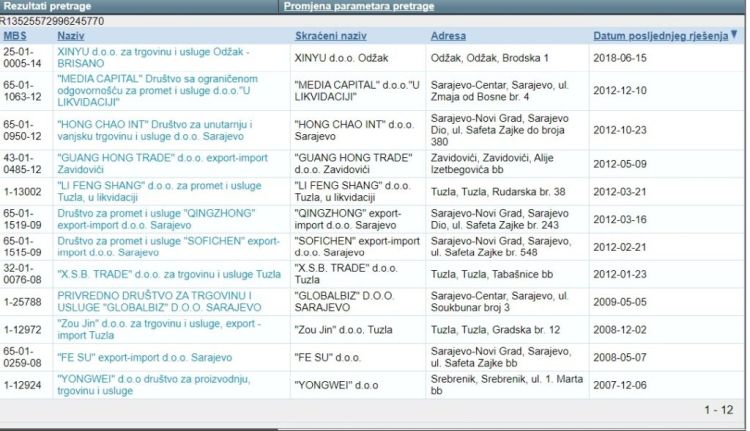The height and width of the screenshot is (431, 750).
Task: Click the 1 - 12 results counter
Action: pyautogui.click(x=718, y=410)
